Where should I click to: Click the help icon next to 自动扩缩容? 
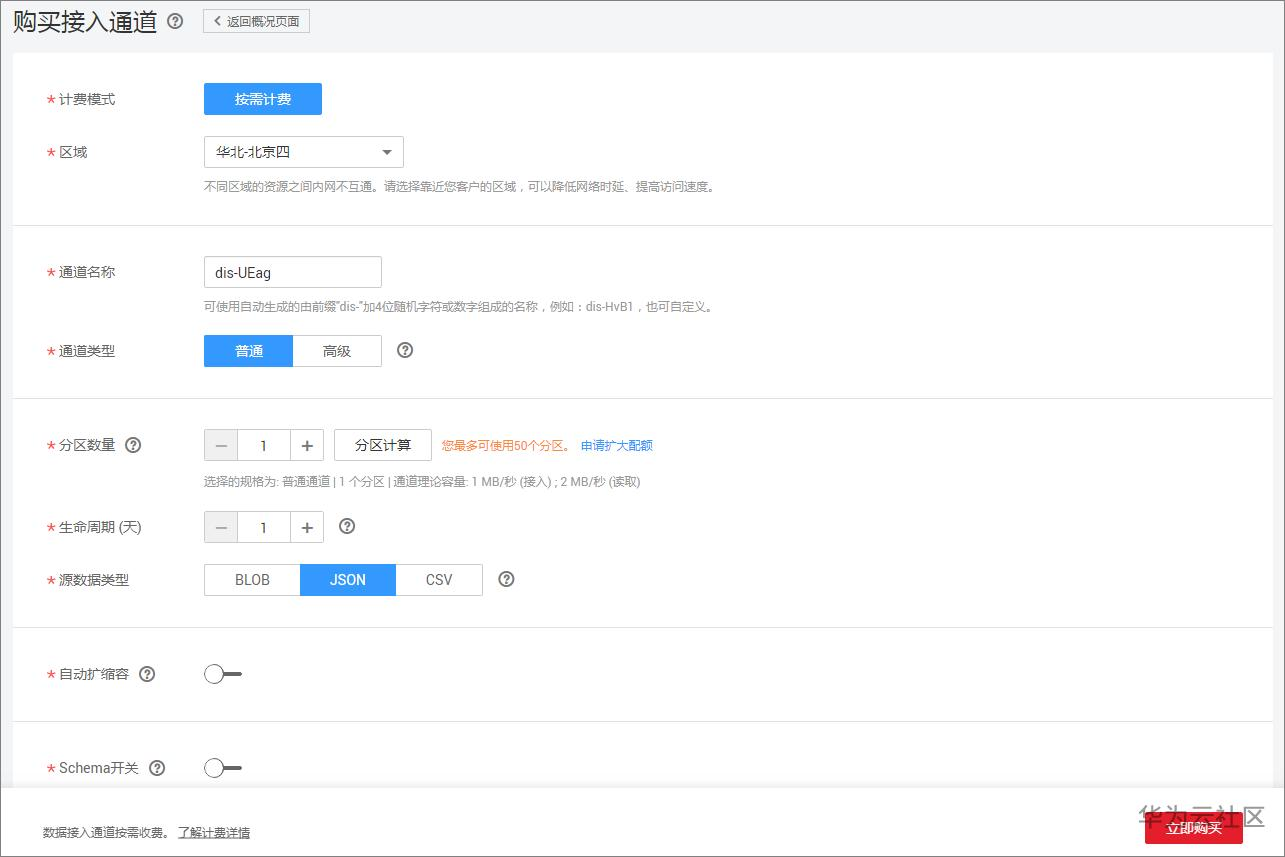coord(147,674)
